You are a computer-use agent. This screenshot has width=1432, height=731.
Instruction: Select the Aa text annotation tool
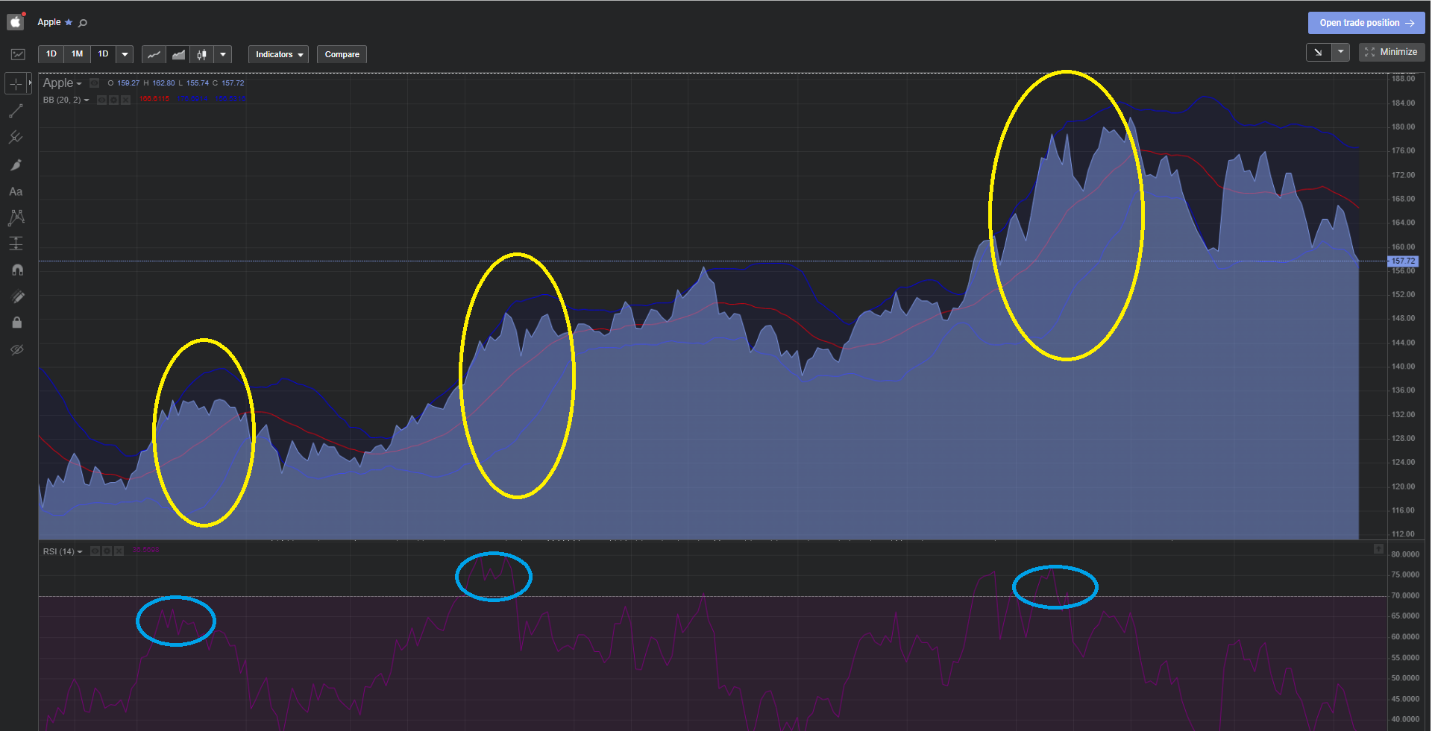pyautogui.click(x=16, y=191)
